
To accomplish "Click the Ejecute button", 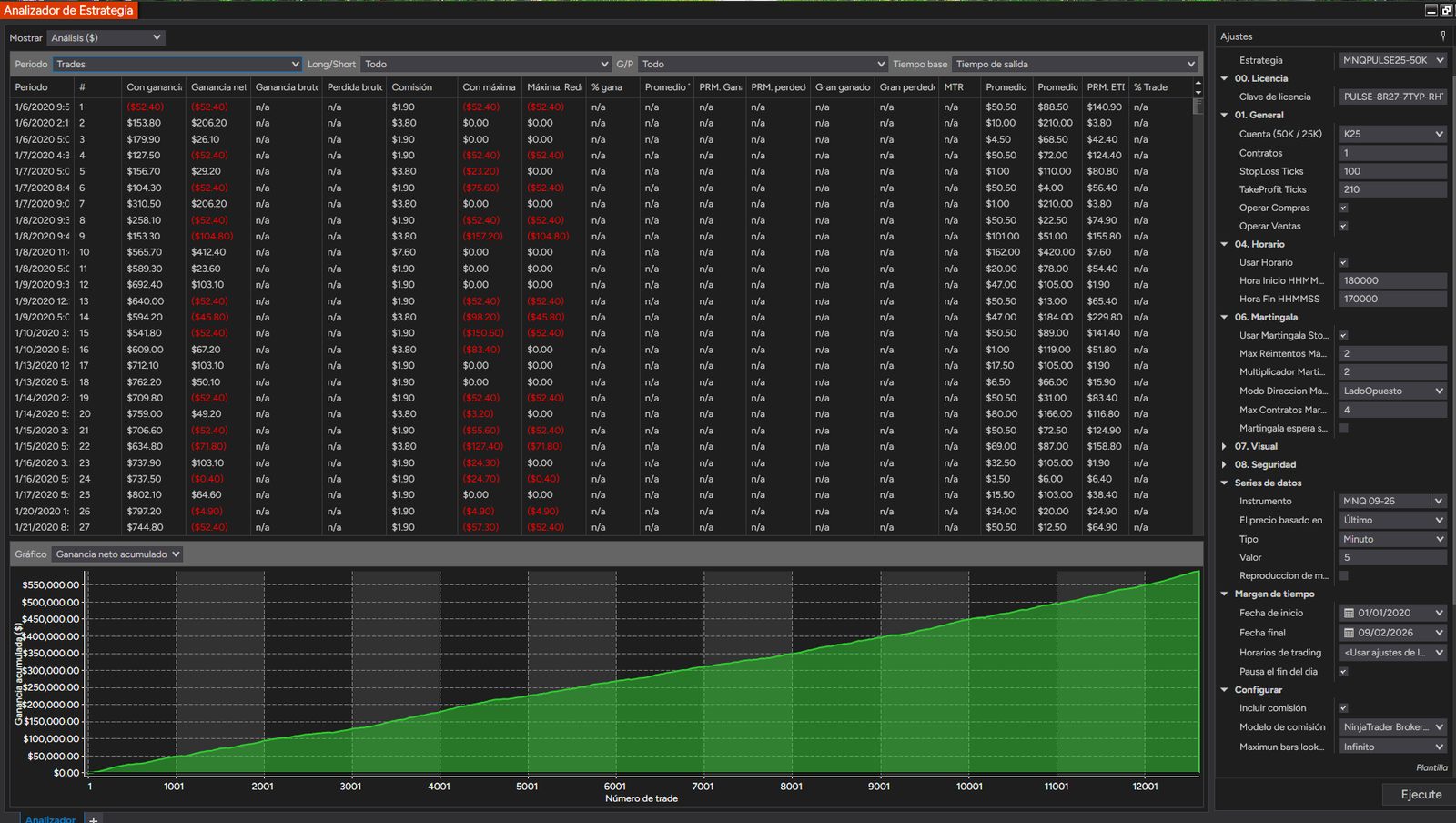I will click(1421, 795).
